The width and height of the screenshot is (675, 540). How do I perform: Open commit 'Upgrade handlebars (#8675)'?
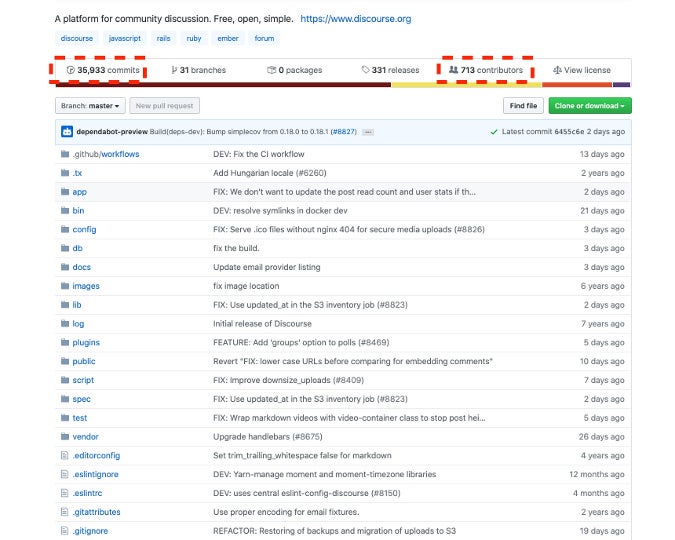pos(268,437)
